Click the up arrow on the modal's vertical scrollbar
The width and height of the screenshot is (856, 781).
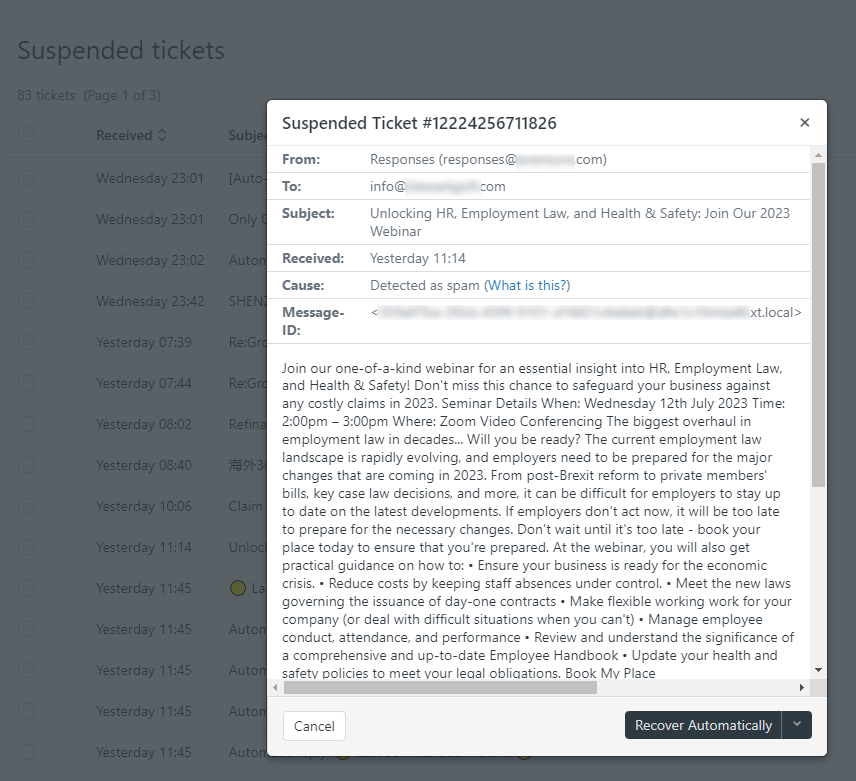pyautogui.click(x=817, y=155)
